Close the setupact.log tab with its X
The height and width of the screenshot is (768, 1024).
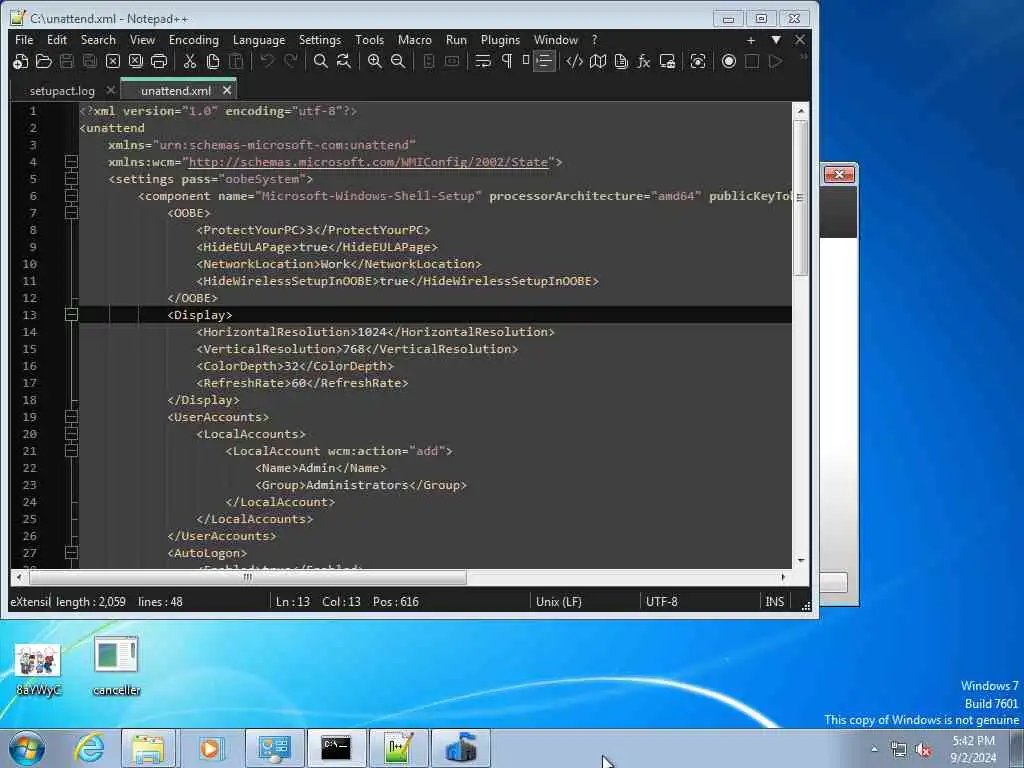pos(110,90)
